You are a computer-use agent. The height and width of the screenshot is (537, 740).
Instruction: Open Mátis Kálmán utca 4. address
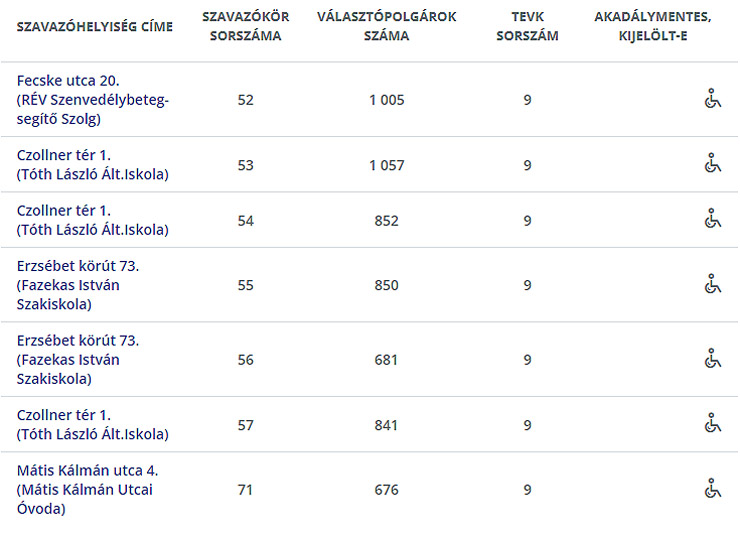(88, 470)
